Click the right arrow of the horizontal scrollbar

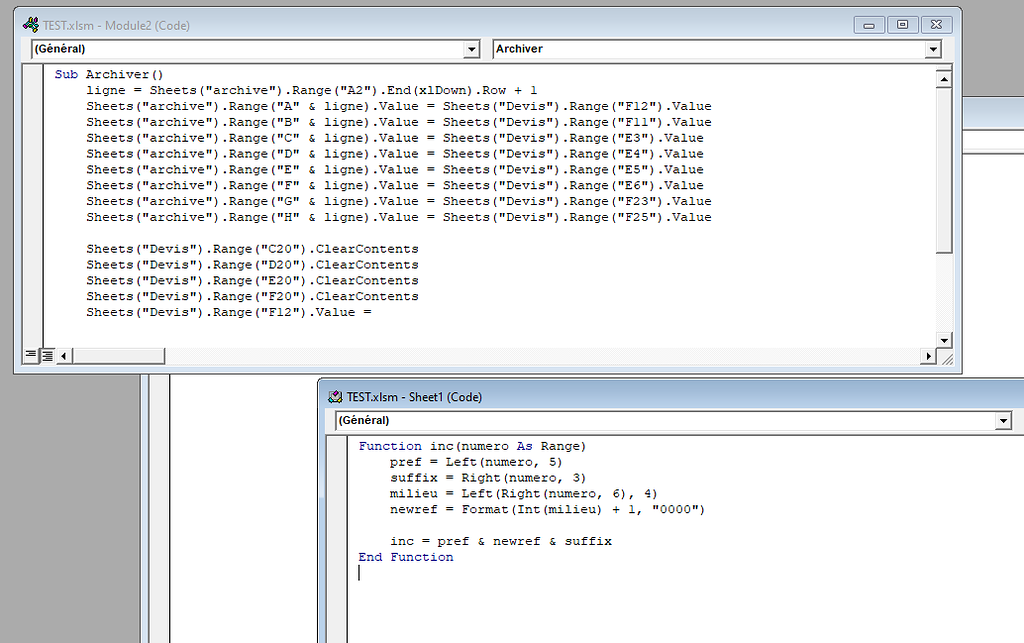tap(929, 355)
